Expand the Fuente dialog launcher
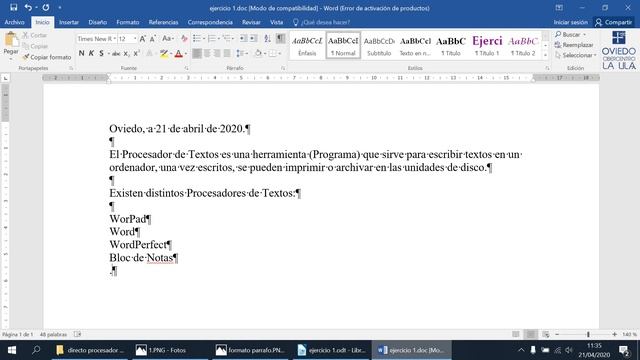This screenshot has width=640, height=360. (187, 68)
